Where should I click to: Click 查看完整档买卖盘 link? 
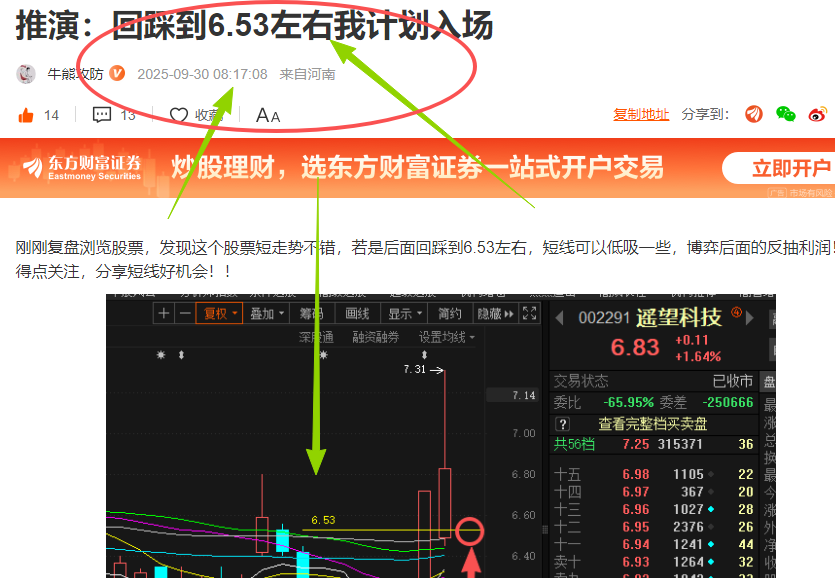[x=652, y=424]
